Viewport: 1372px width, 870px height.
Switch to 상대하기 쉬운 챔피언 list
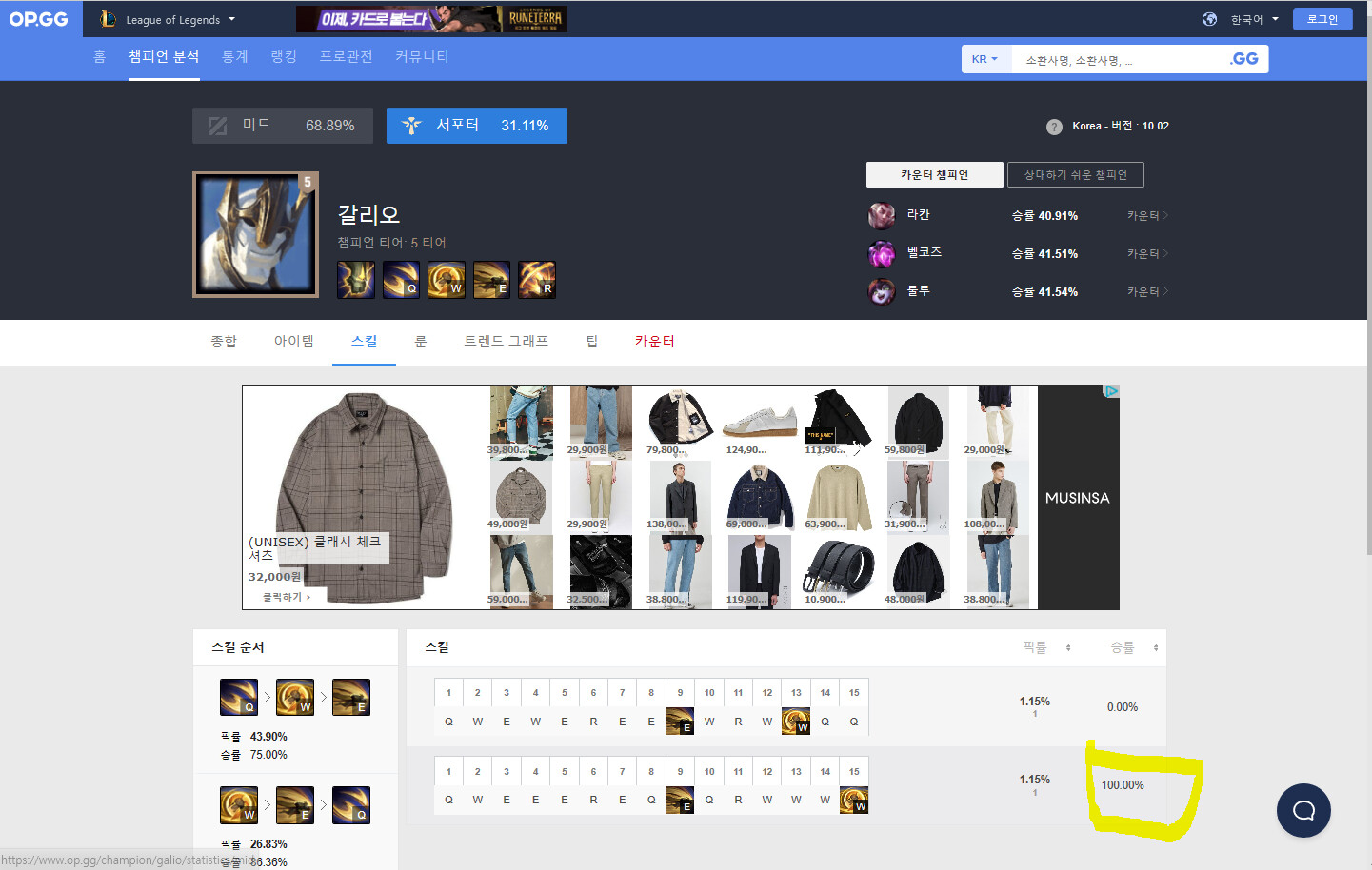pyautogui.click(x=1075, y=175)
